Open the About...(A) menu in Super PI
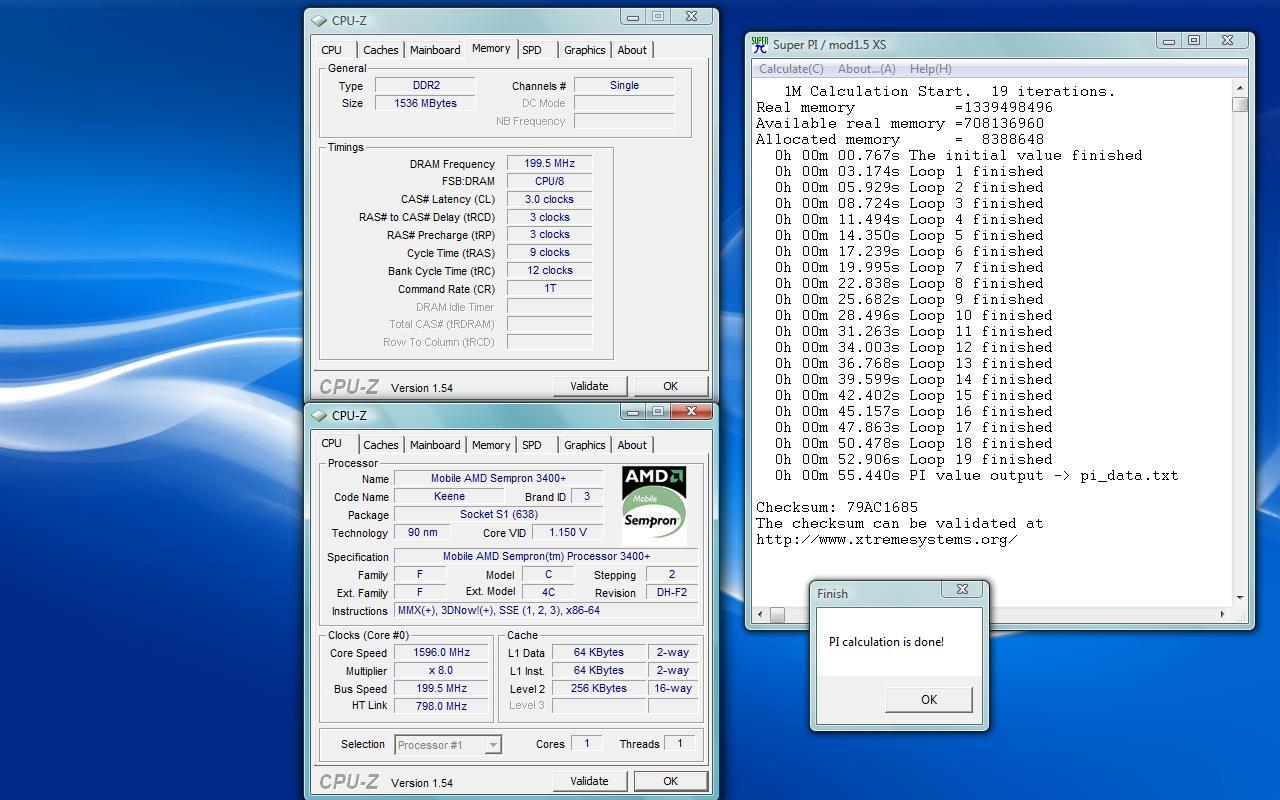Screen dimensions: 1280x800 (866, 69)
